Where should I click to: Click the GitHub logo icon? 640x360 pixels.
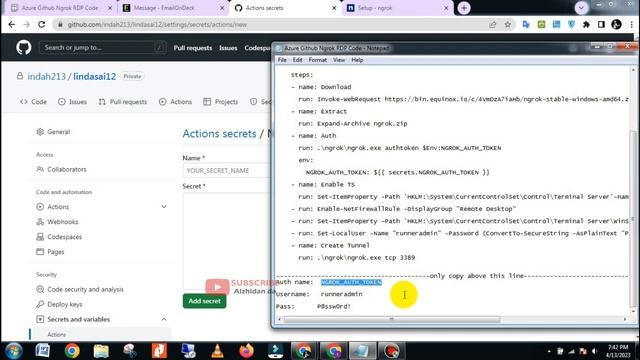click(24, 48)
